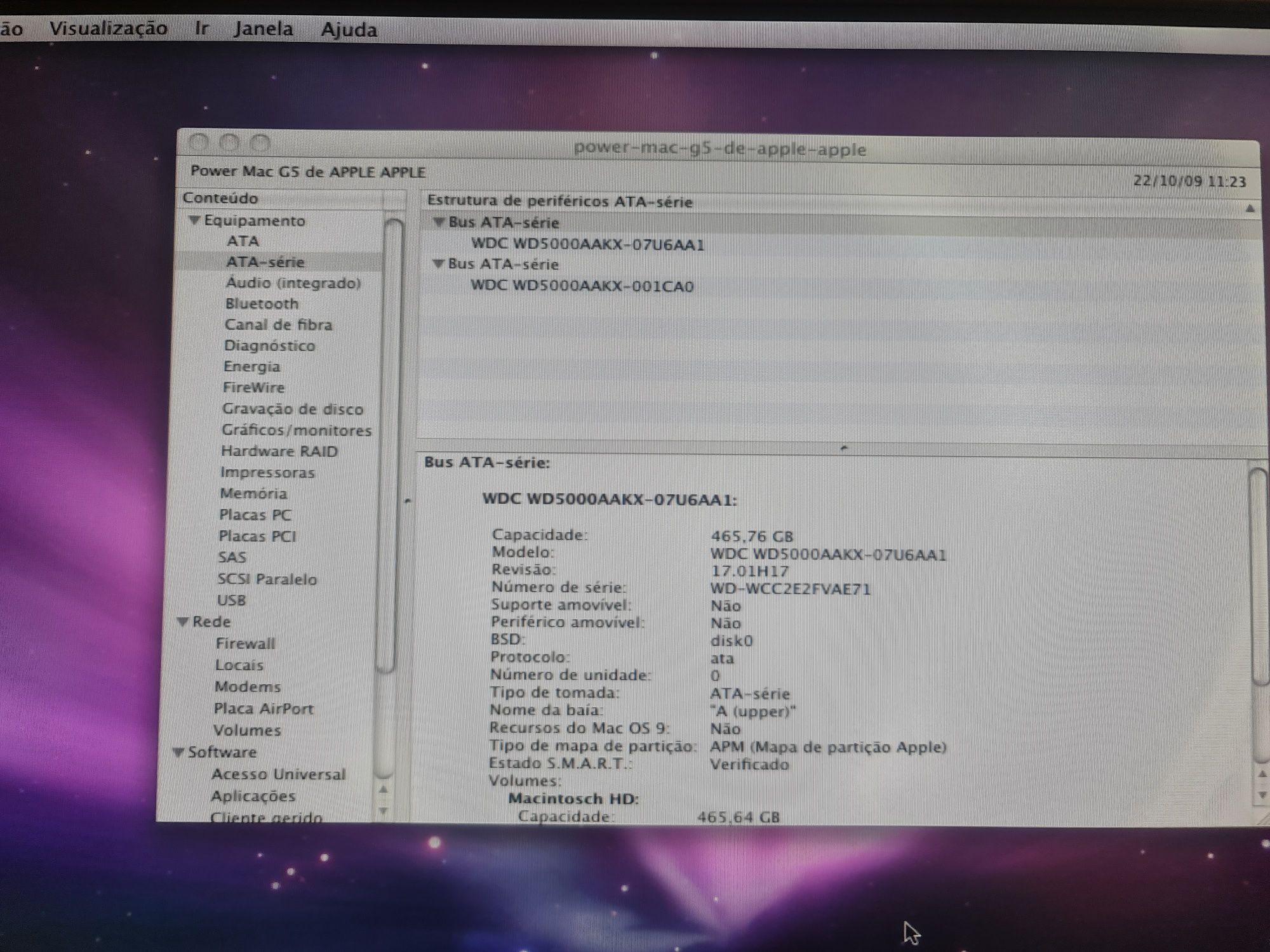The width and height of the screenshot is (1270, 952).
Task: Select Diagnóstico in the sidebar
Action: point(269,346)
